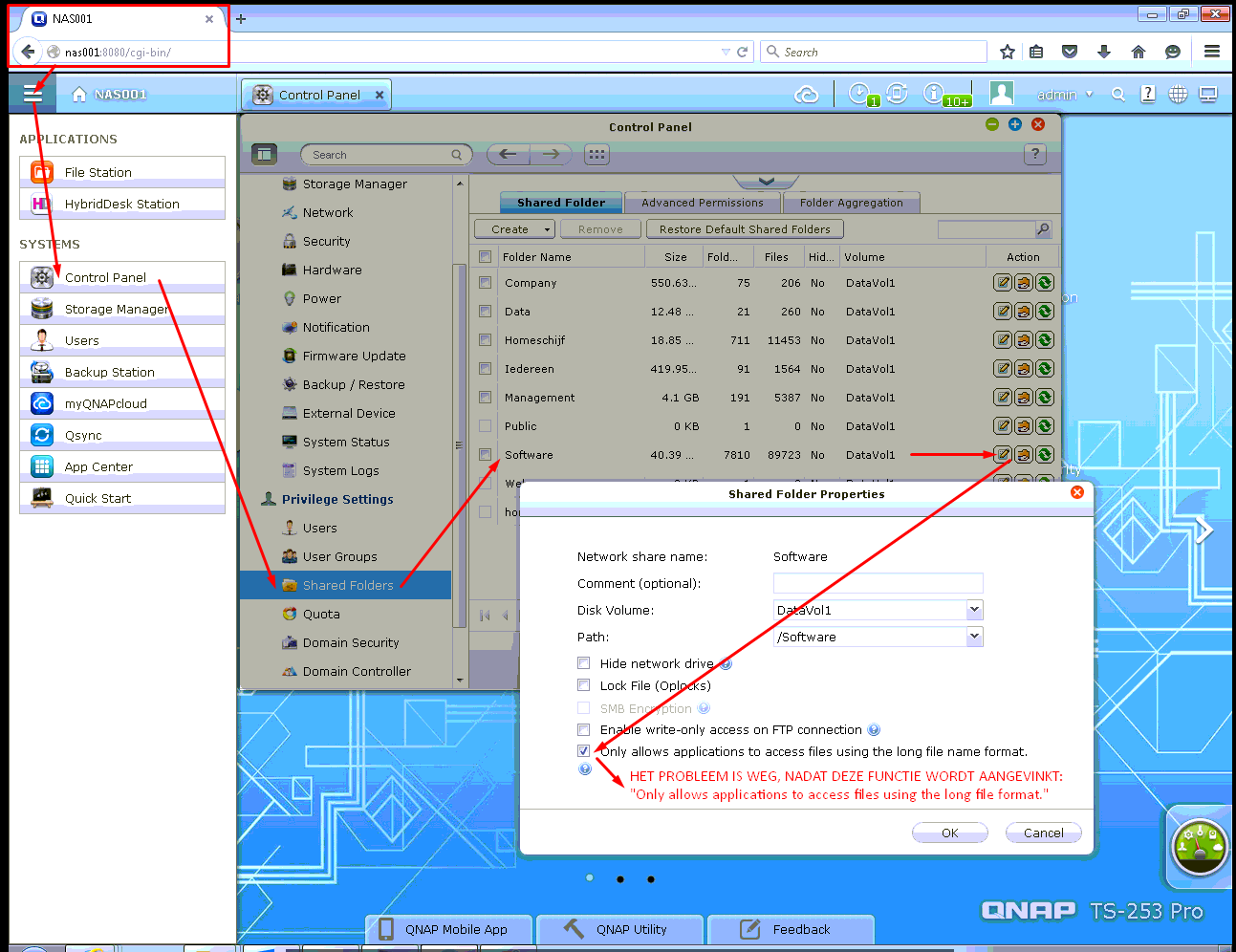Select the Shared Folder tab
The image size is (1236, 952).
point(561,203)
